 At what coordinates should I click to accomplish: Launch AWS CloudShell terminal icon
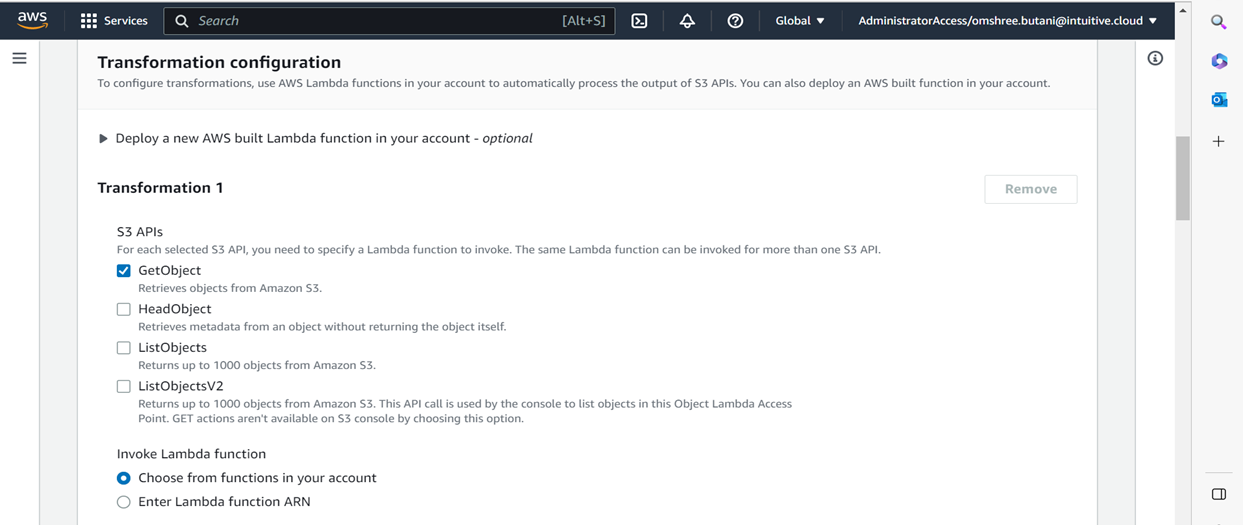pos(639,21)
